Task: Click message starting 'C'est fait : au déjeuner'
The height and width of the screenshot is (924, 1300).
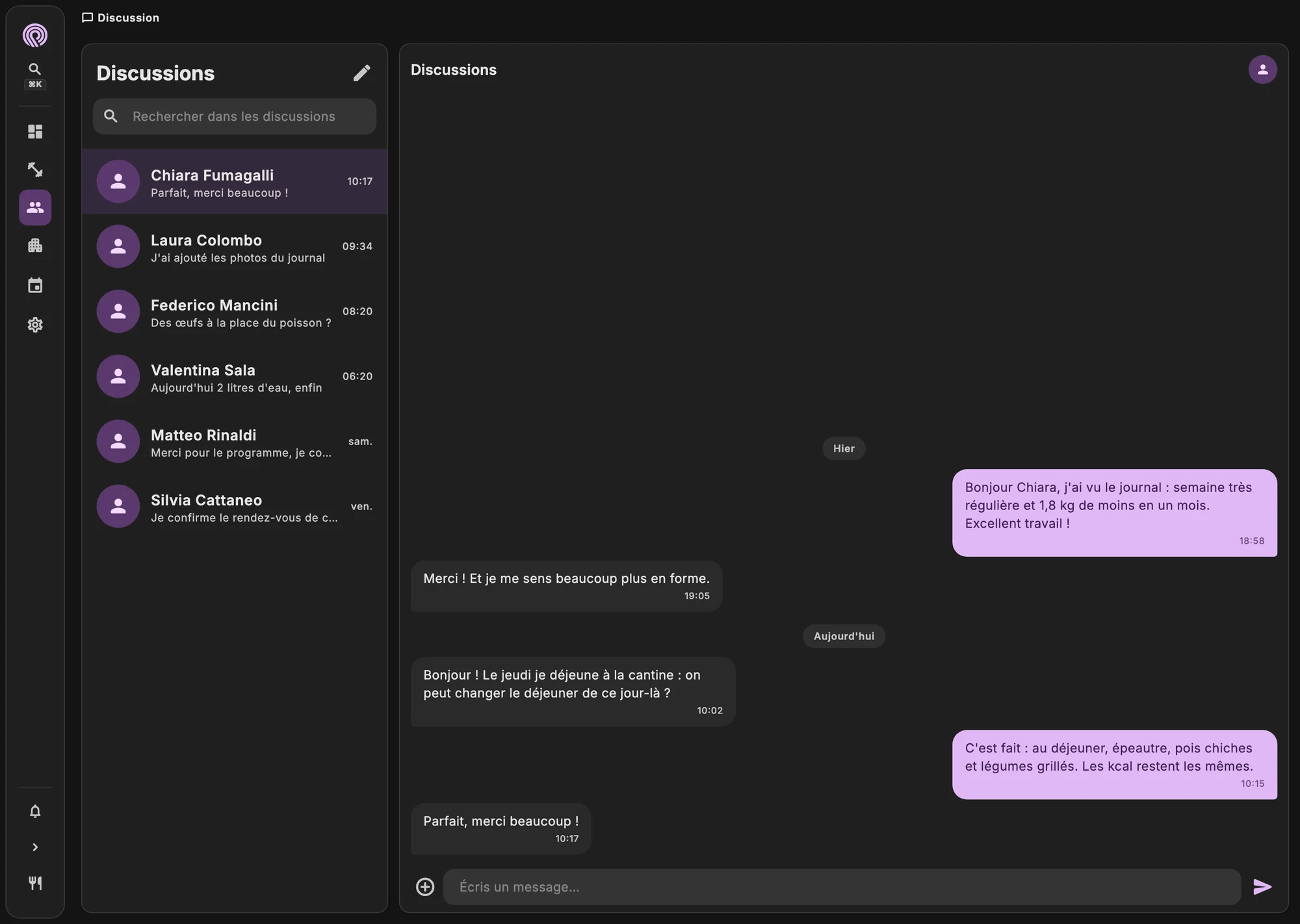Action: [1115, 765]
